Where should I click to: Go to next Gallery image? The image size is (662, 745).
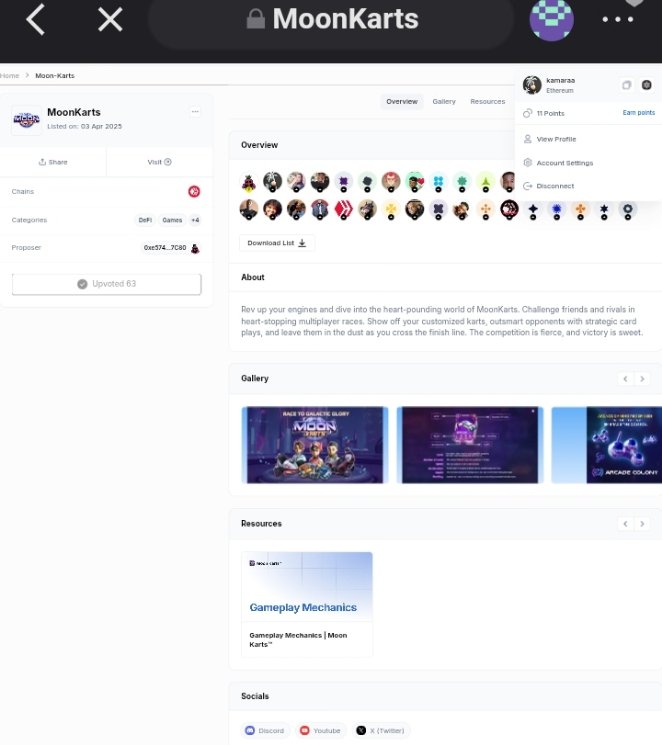642,379
